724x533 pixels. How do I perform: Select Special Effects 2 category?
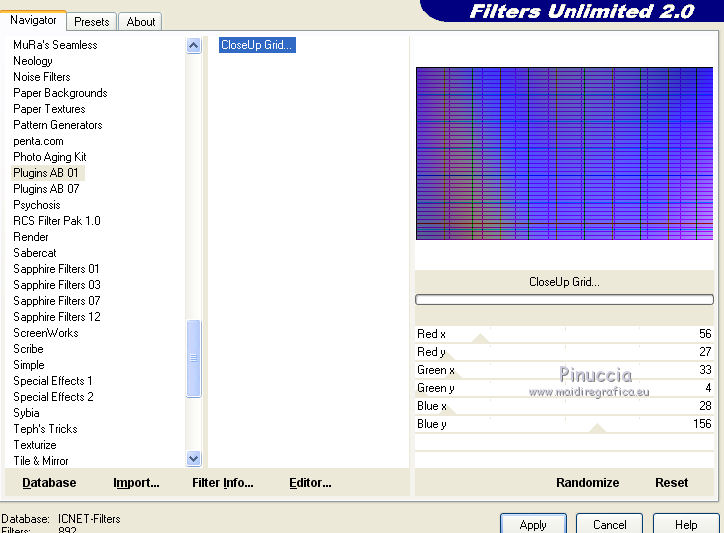[x=53, y=397]
